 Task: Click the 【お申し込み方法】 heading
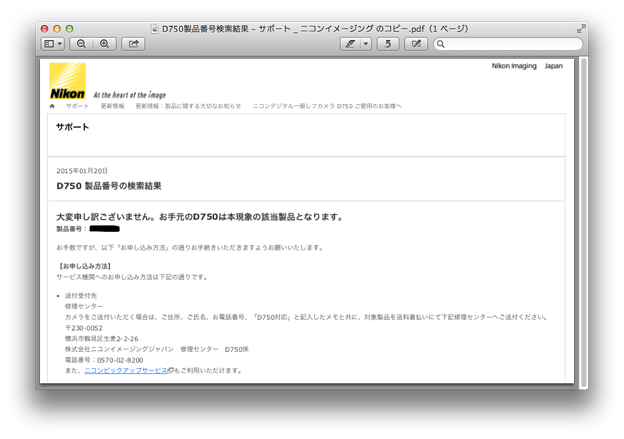(84, 266)
